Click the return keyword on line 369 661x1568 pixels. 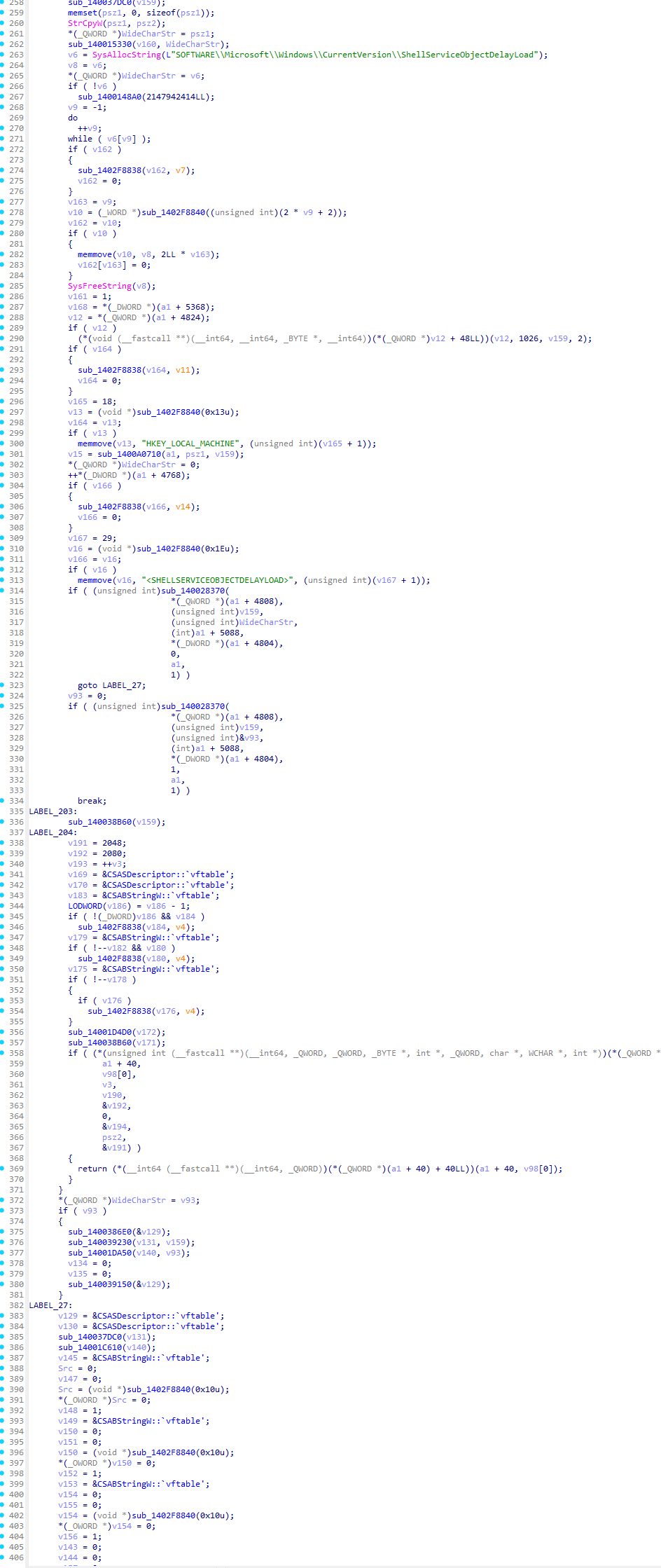point(92,1169)
